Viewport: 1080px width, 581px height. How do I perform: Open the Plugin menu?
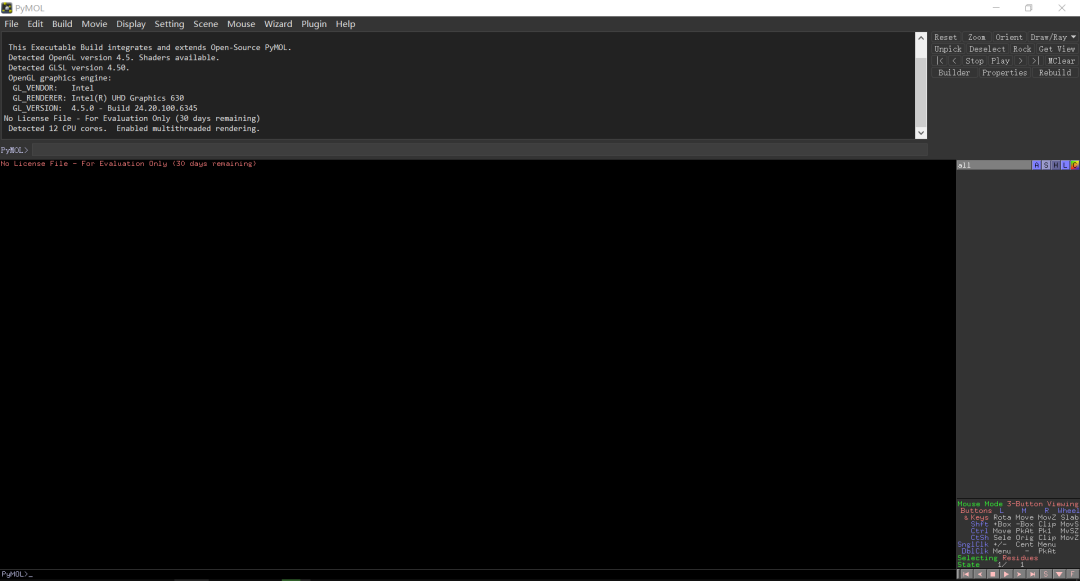[x=313, y=23]
